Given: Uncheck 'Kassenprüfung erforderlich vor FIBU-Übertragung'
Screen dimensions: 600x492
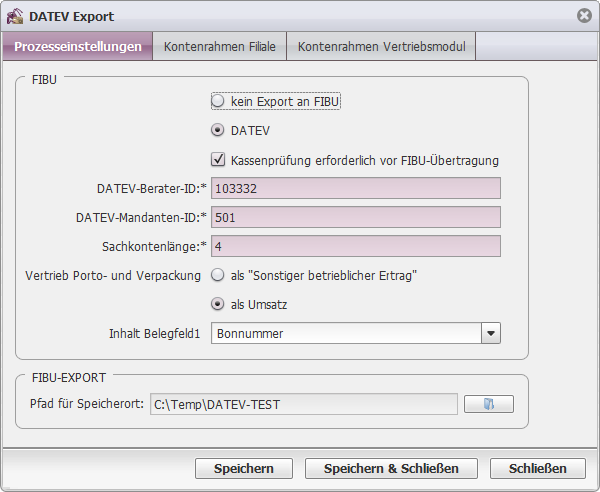Looking at the screenshot, I should [x=218, y=159].
